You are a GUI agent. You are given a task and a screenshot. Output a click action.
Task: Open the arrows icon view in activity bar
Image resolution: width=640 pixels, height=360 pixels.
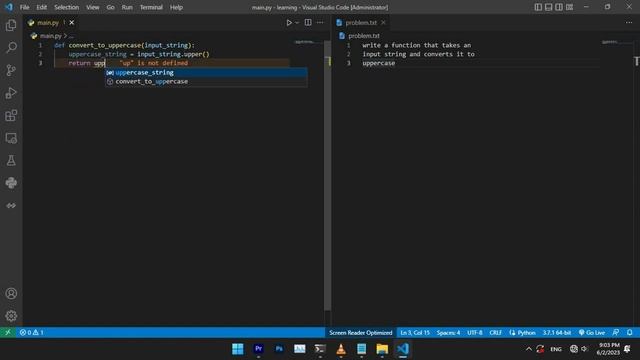(x=11, y=205)
